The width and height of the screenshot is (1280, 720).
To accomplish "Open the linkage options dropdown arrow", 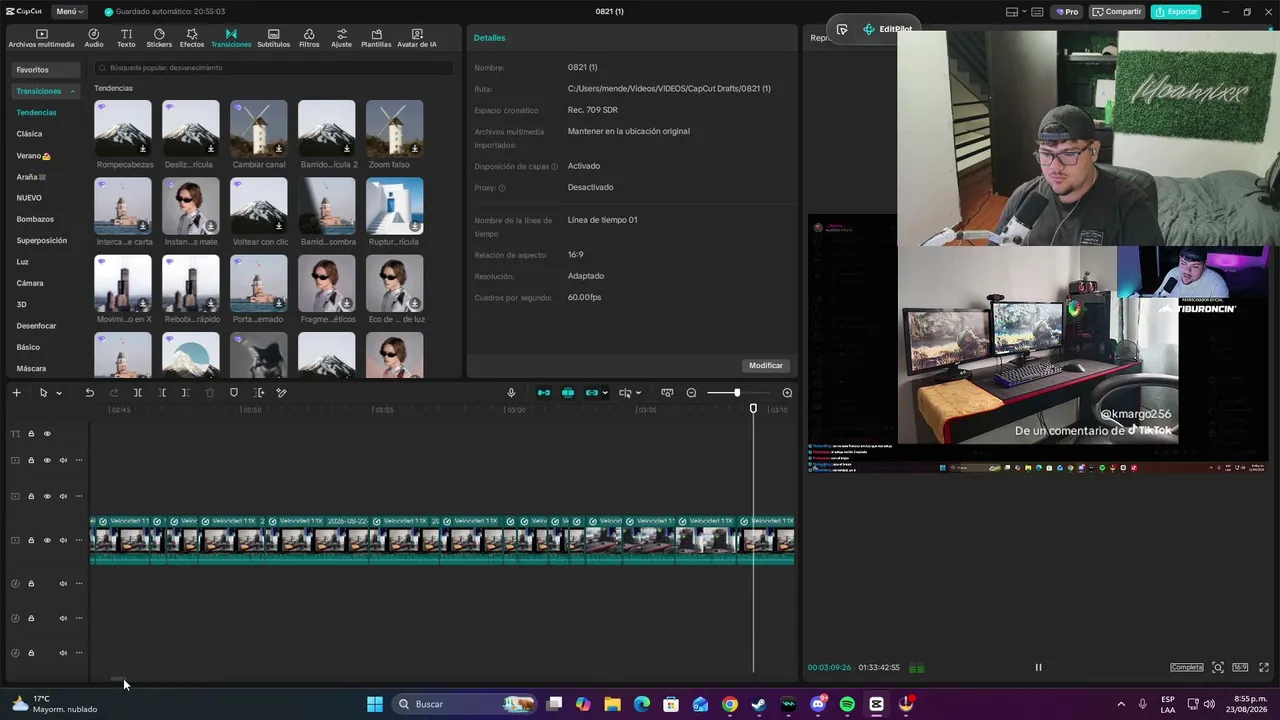I will pos(605,393).
